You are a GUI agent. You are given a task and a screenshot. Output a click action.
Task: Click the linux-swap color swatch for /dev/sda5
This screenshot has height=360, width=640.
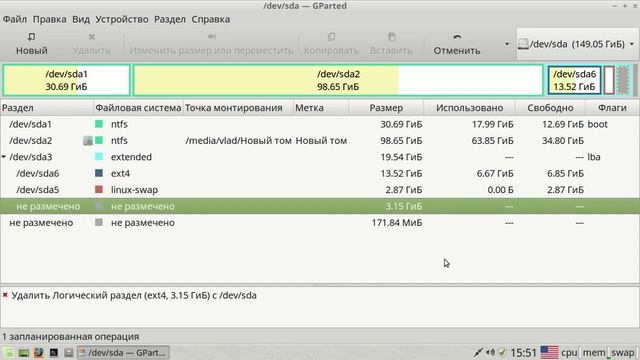point(99,189)
